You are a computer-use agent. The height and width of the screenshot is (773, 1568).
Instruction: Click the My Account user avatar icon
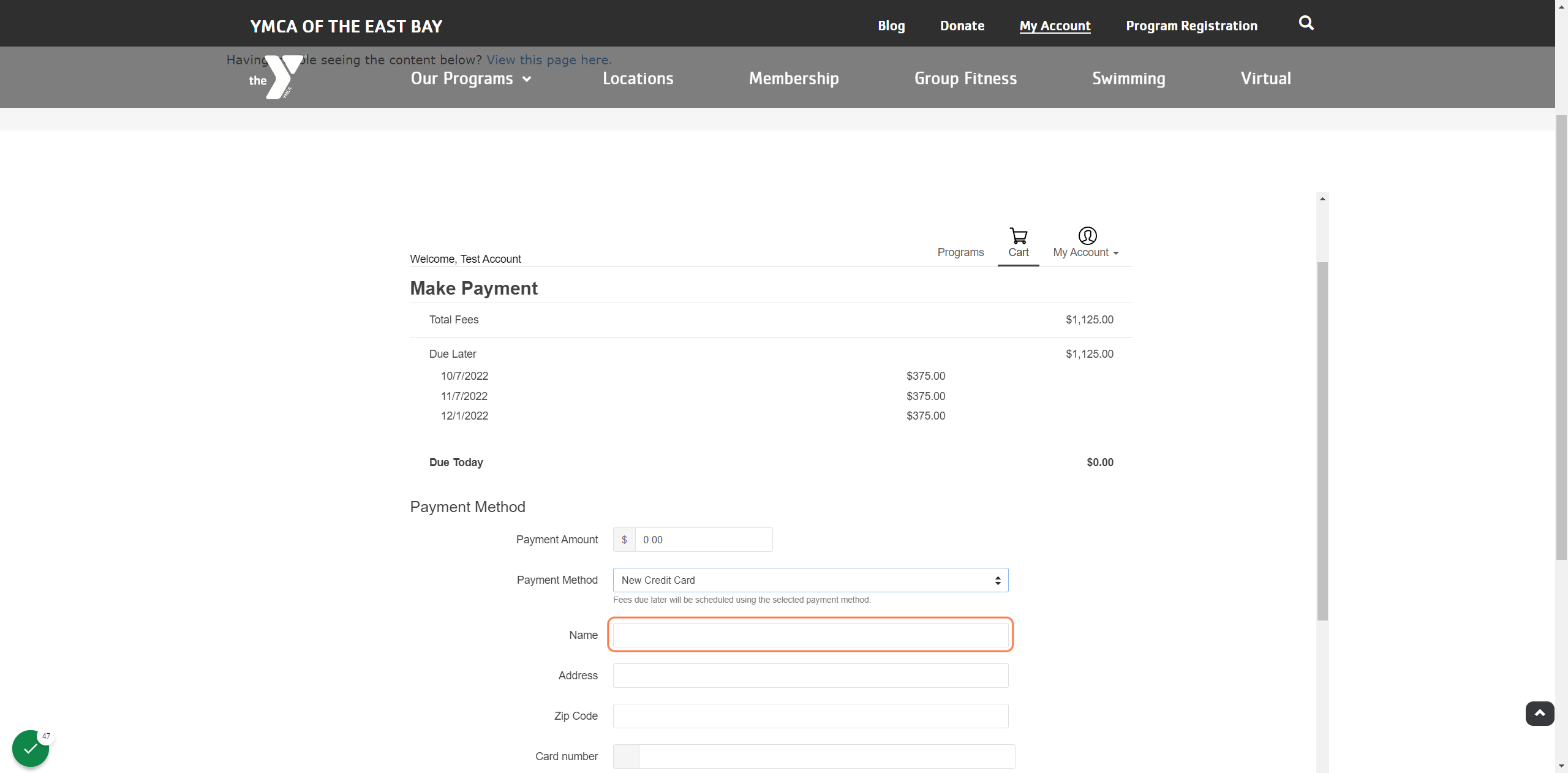(x=1087, y=236)
